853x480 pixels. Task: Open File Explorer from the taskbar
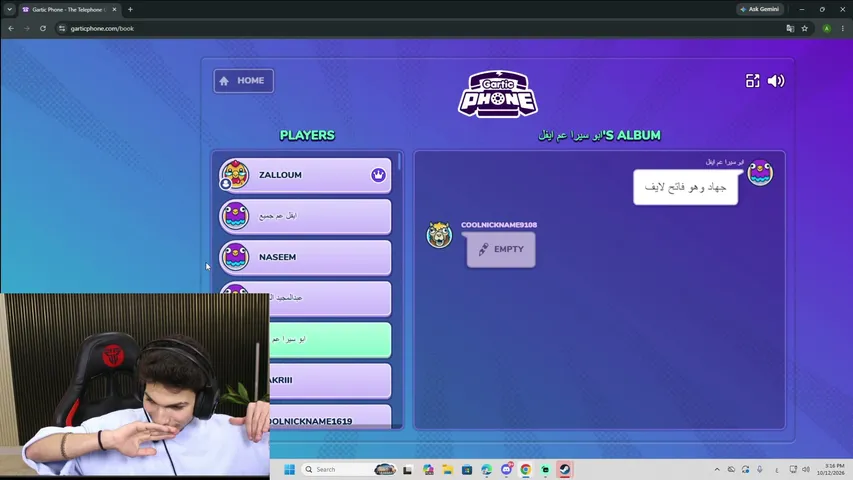pos(448,469)
